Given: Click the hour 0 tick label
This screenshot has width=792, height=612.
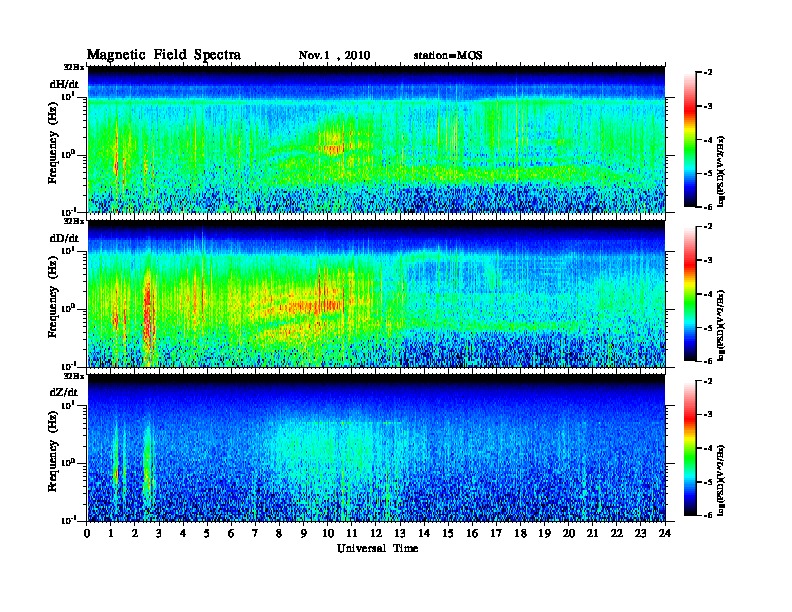Looking at the screenshot, I should (87, 534).
